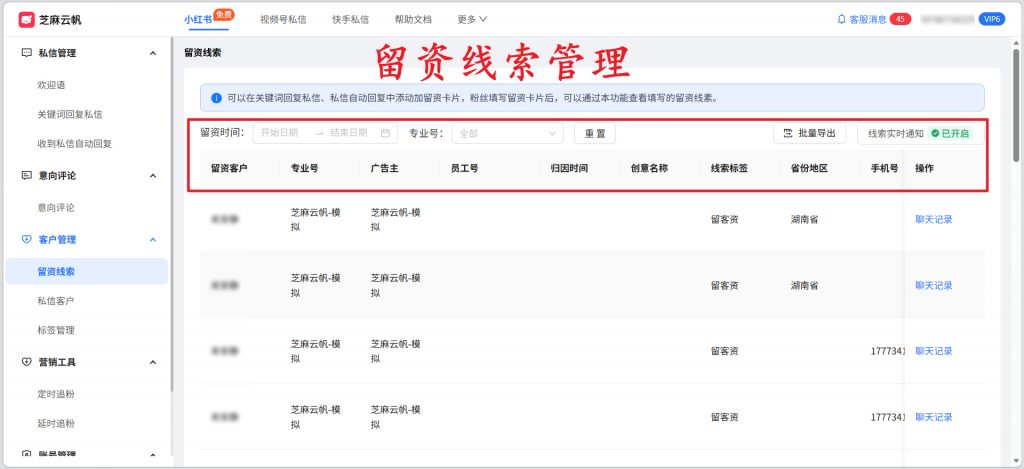Click the calendar icon in date range
Viewport: 1024px width, 469px height.
tap(385, 133)
